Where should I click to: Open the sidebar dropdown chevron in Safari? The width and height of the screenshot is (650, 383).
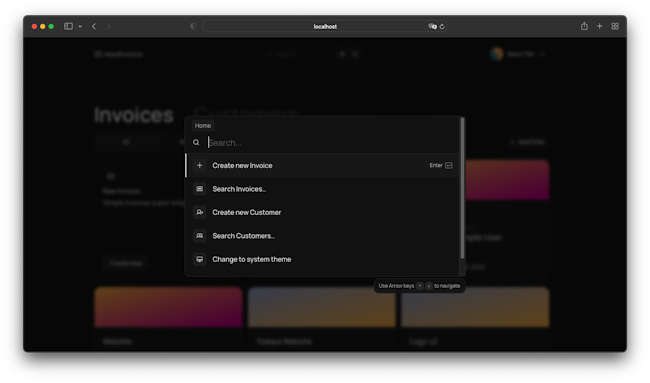pos(80,27)
